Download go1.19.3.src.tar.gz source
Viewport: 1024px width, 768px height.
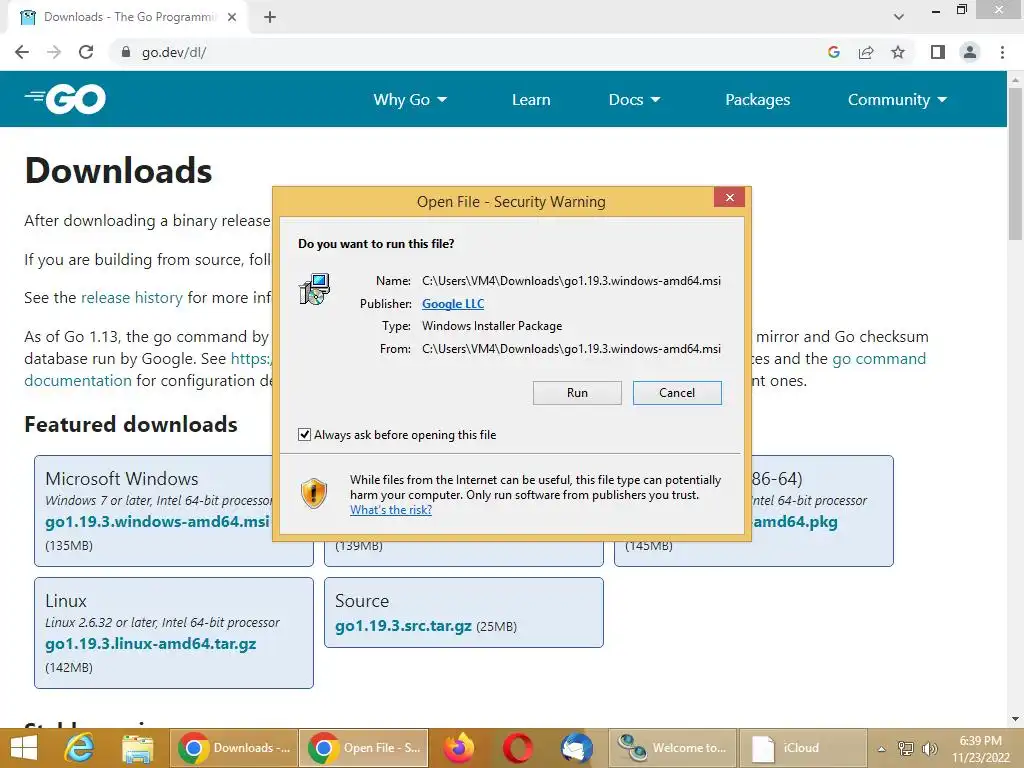[x=403, y=626]
